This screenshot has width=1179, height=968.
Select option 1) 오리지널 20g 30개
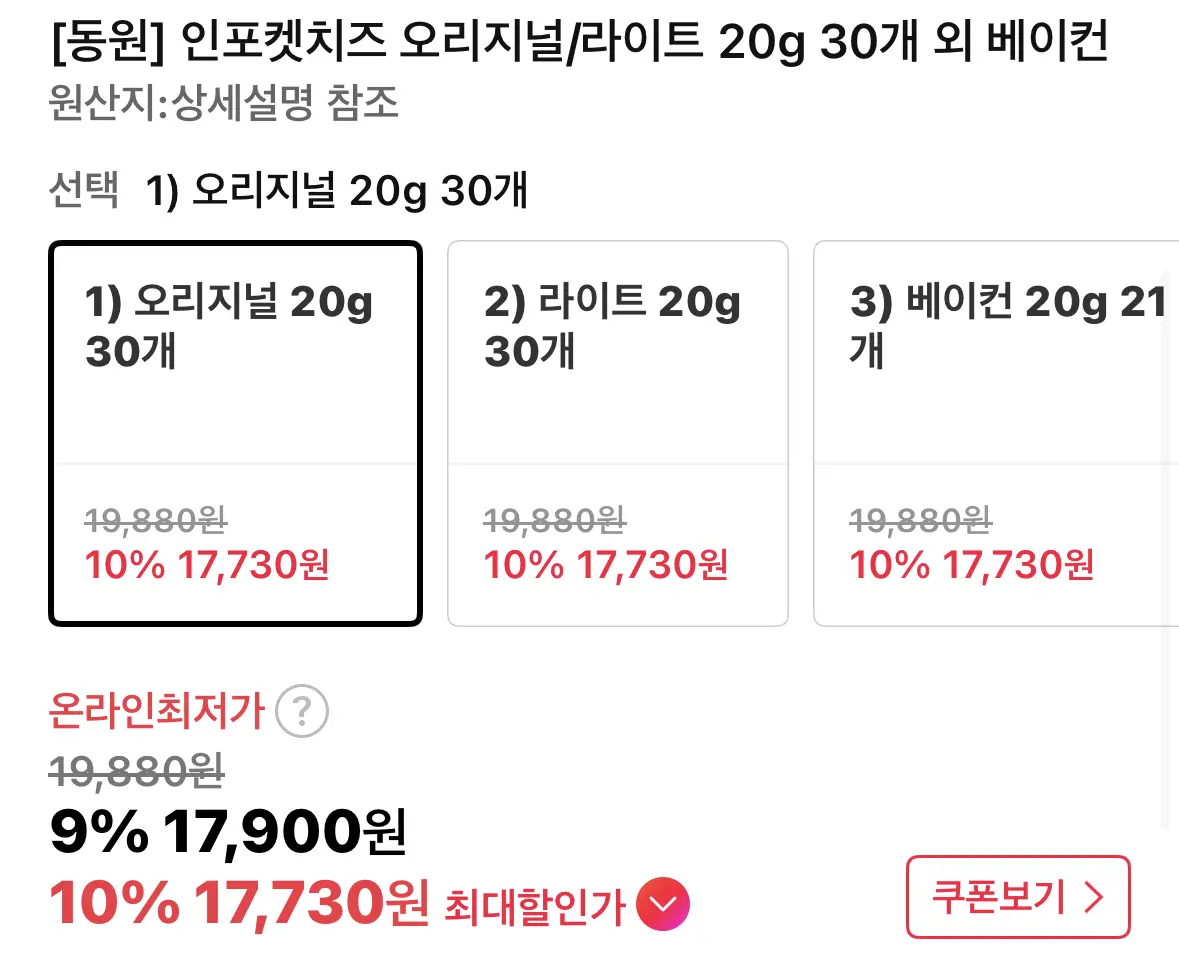pyautogui.click(x=235, y=433)
